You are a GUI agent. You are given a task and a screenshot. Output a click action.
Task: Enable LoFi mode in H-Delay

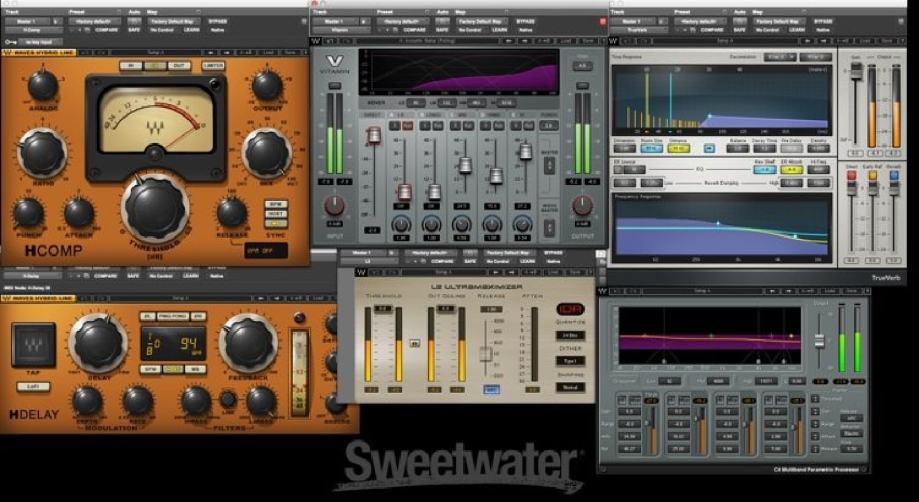tap(33, 387)
